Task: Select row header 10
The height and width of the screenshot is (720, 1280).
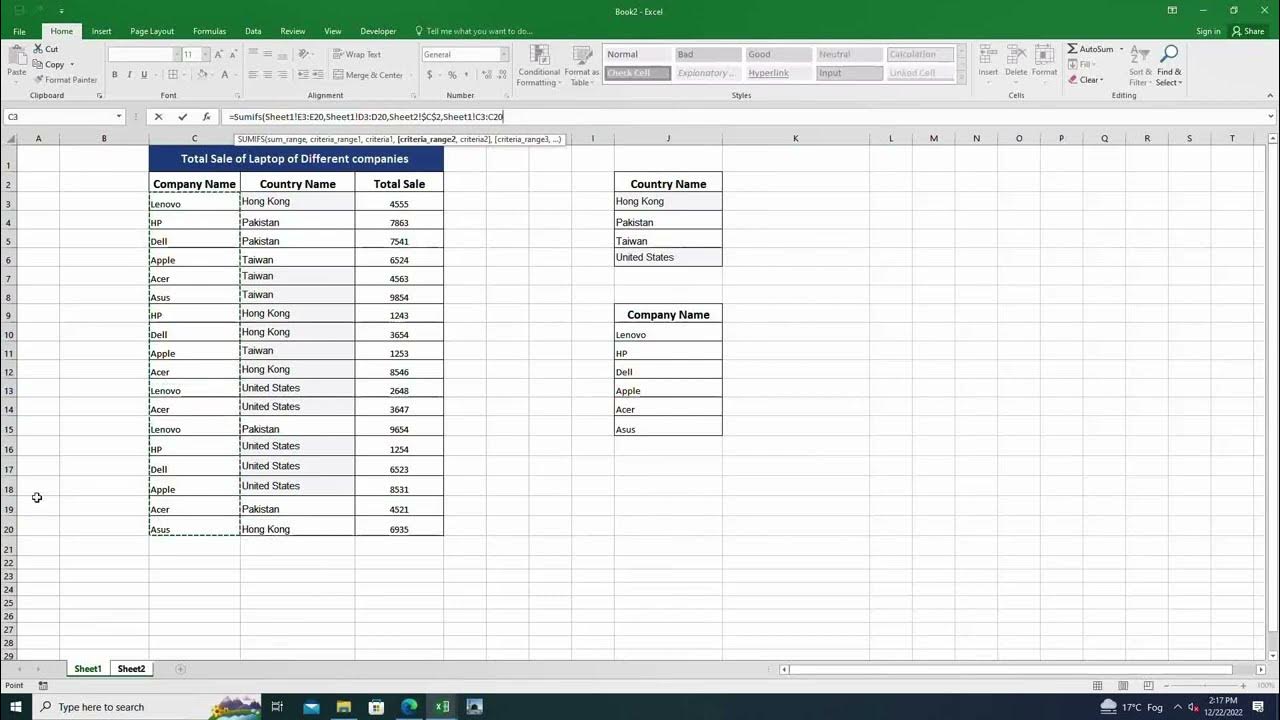Action: pos(9,334)
